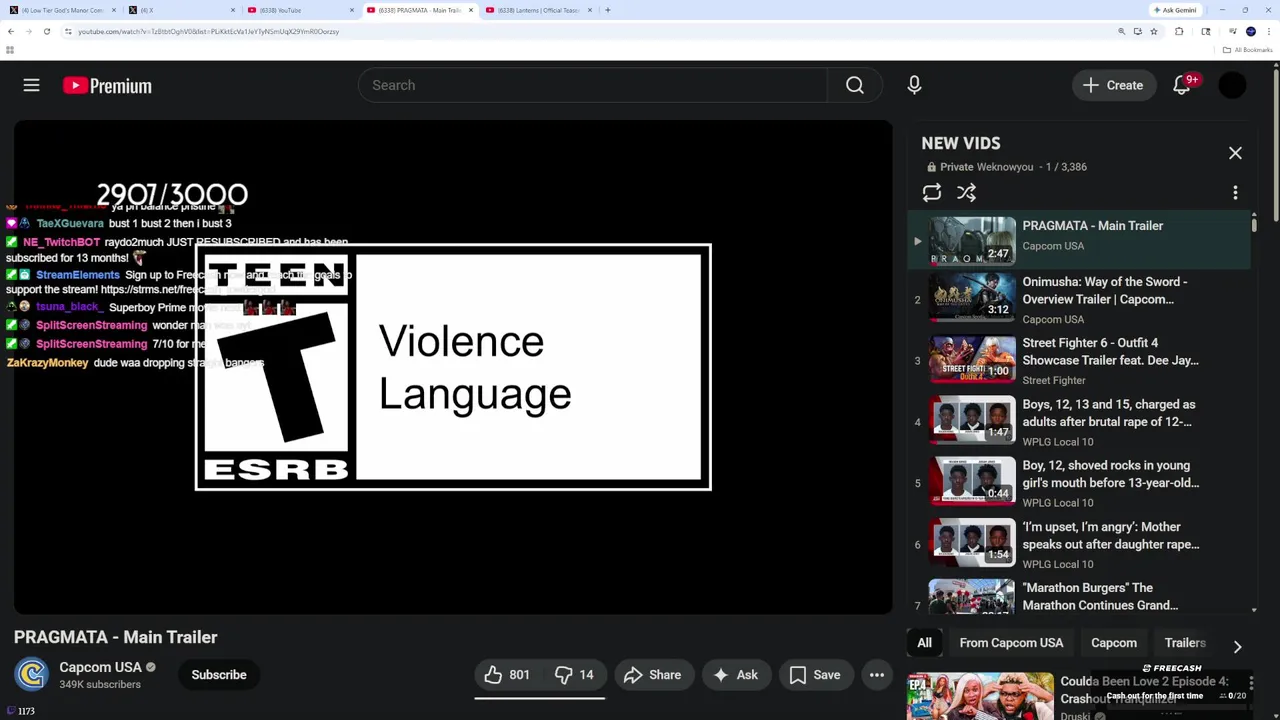This screenshot has width=1280, height=720.
Task: View site information icon
Action: pyautogui.click(x=68, y=32)
